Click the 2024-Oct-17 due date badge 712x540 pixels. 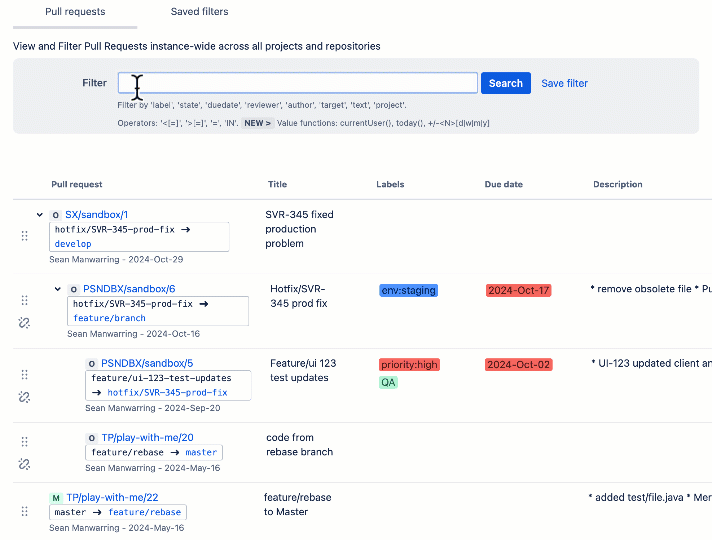[519, 290]
